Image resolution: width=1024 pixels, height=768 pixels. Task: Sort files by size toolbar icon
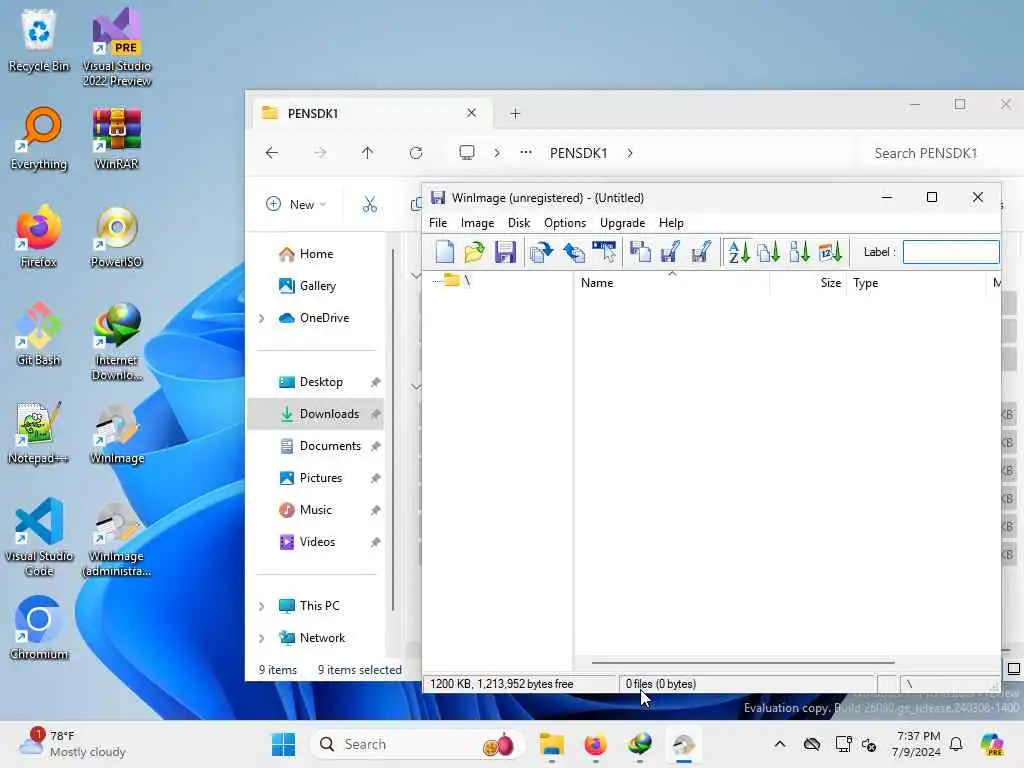799,252
